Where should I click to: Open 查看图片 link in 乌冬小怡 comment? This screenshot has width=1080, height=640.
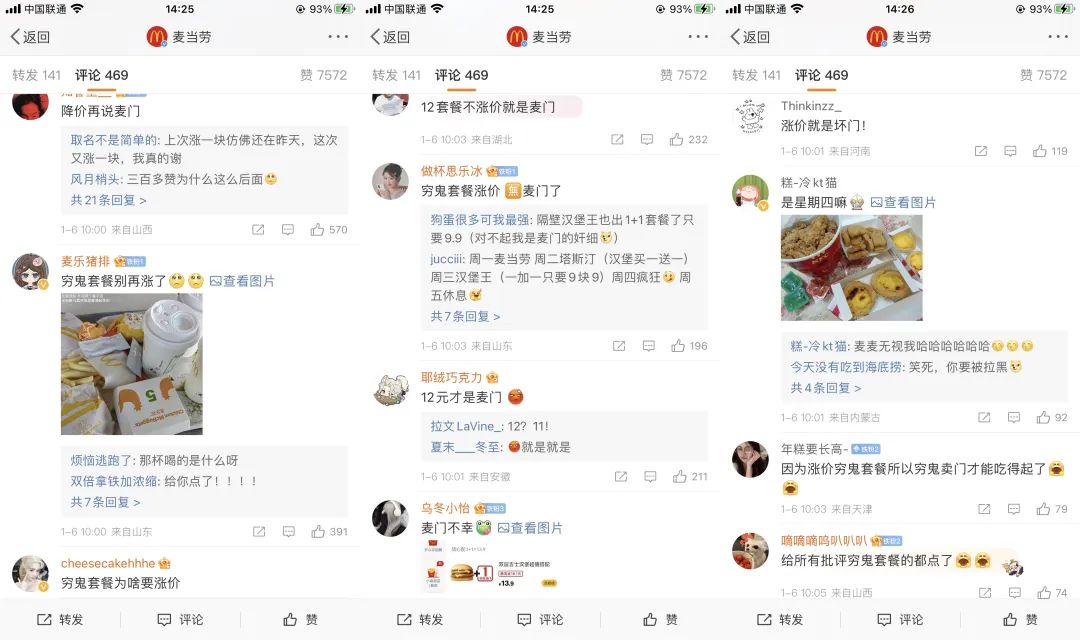click(x=530, y=528)
